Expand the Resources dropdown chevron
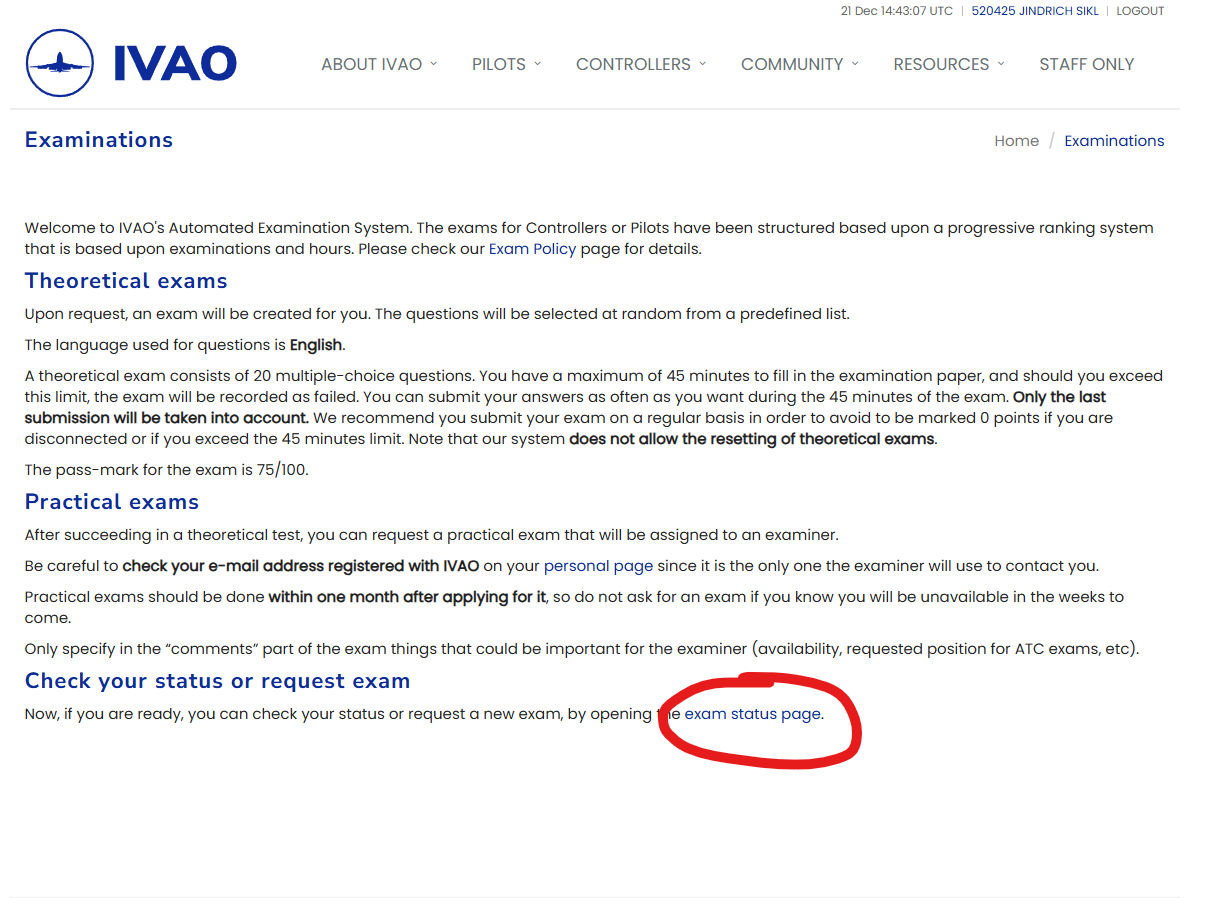 1000,63
